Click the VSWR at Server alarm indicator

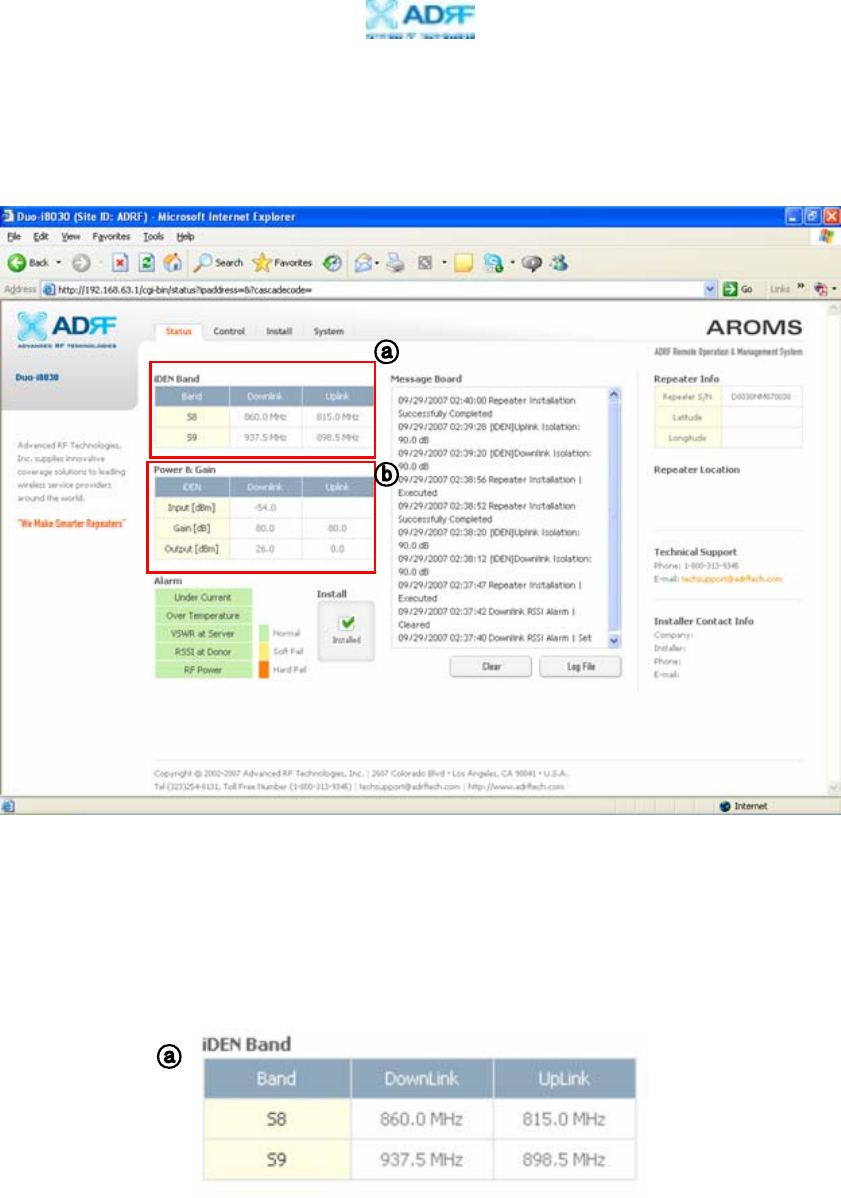pyautogui.click(x=203, y=634)
